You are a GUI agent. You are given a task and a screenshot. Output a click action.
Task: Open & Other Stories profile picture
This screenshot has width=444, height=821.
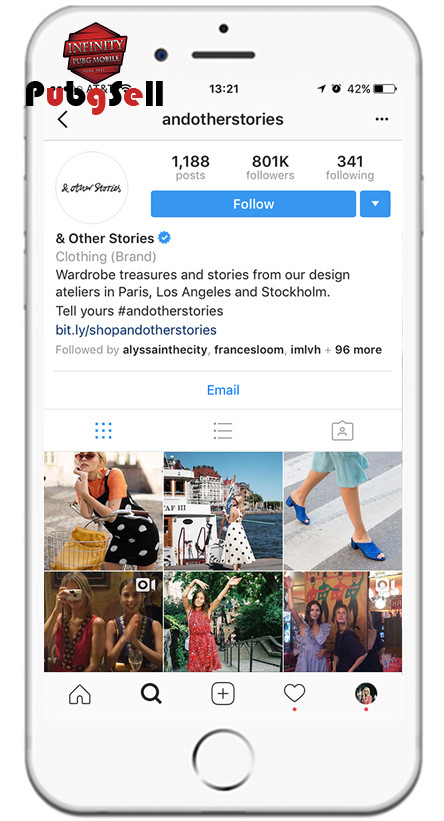[x=92, y=188]
